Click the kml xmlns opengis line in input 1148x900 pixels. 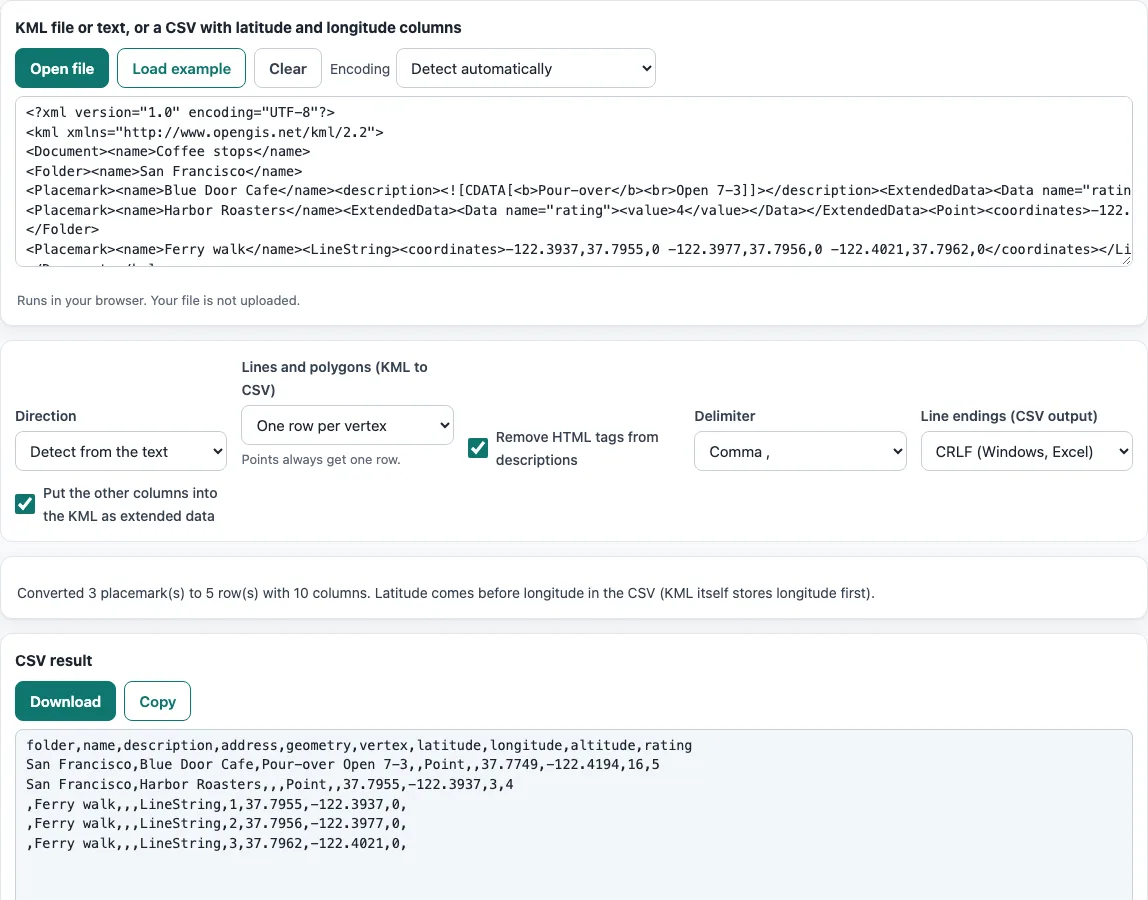click(205, 132)
